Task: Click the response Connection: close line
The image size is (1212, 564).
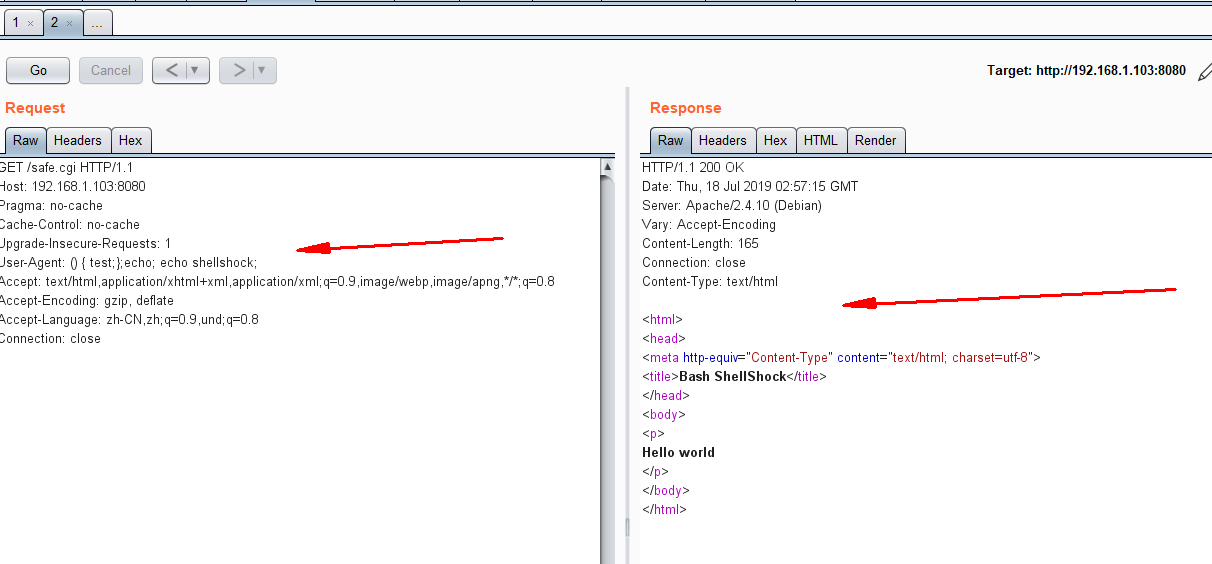Action: tap(693, 263)
